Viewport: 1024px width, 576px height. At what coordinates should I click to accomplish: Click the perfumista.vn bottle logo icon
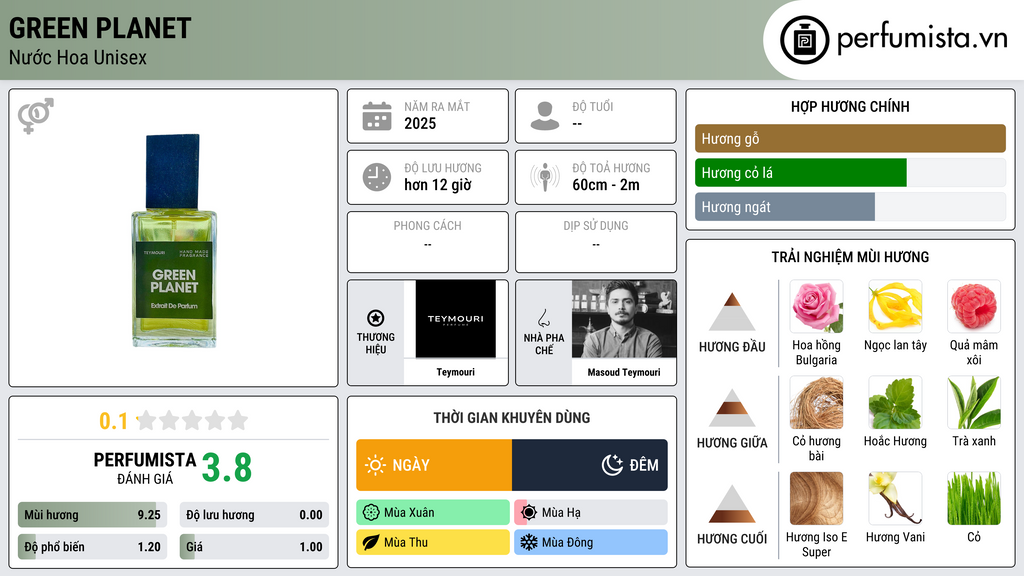click(804, 40)
